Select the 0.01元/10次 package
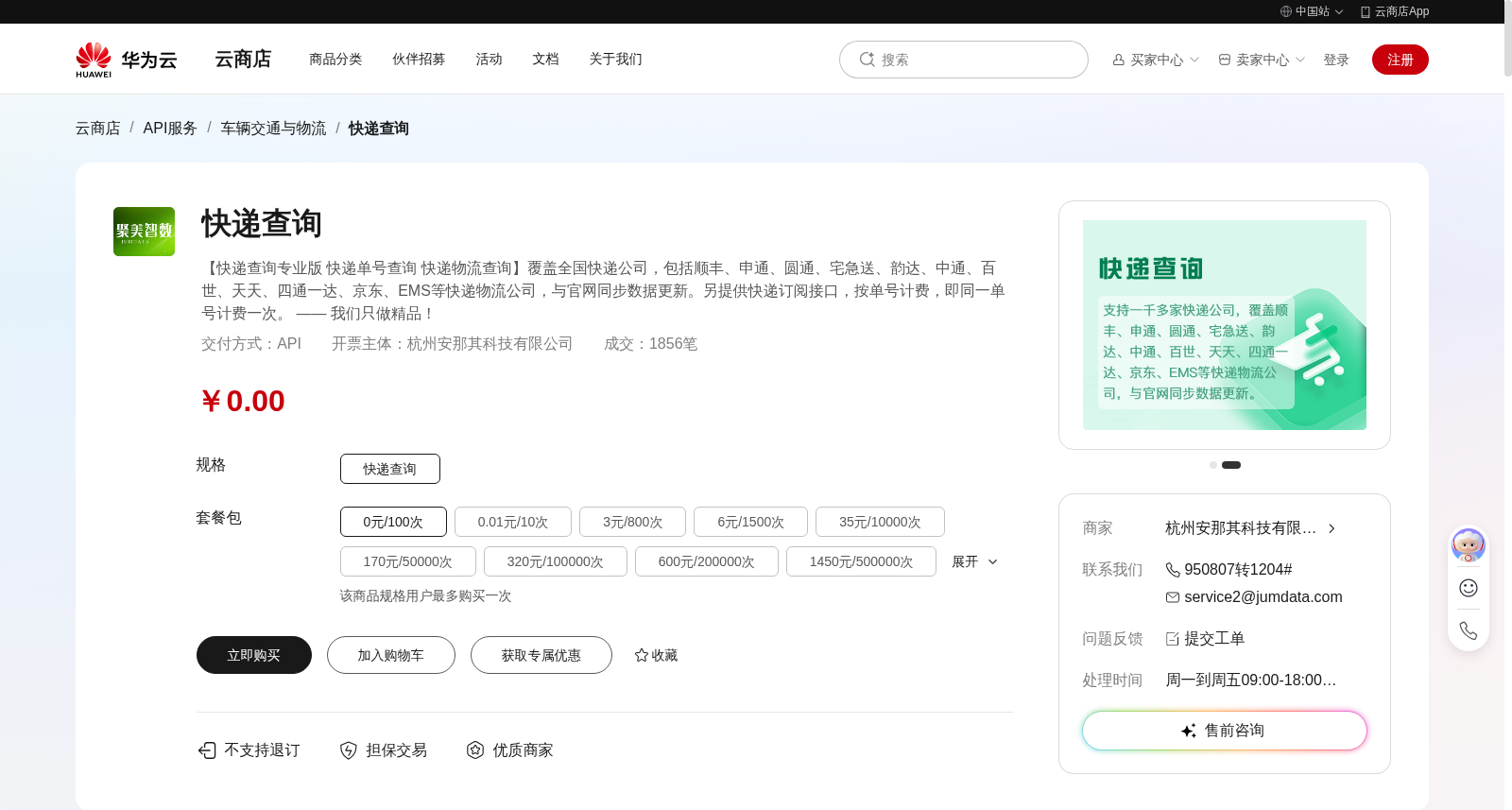The image size is (1512, 810). point(513,522)
